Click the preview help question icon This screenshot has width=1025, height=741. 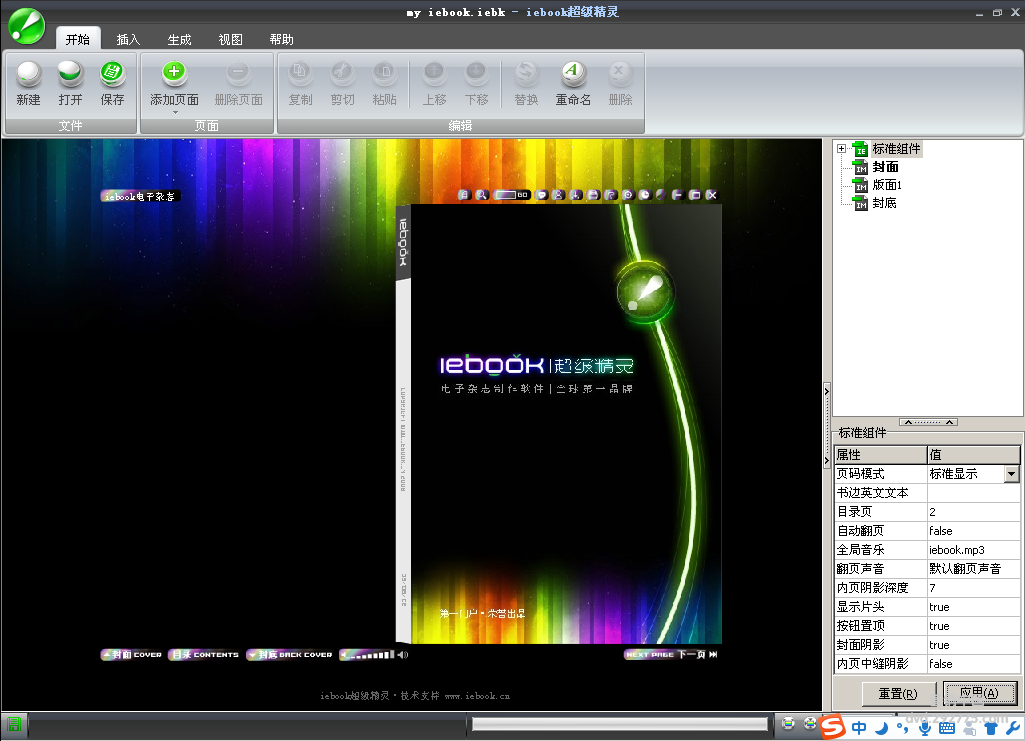[x=610, y=195]
